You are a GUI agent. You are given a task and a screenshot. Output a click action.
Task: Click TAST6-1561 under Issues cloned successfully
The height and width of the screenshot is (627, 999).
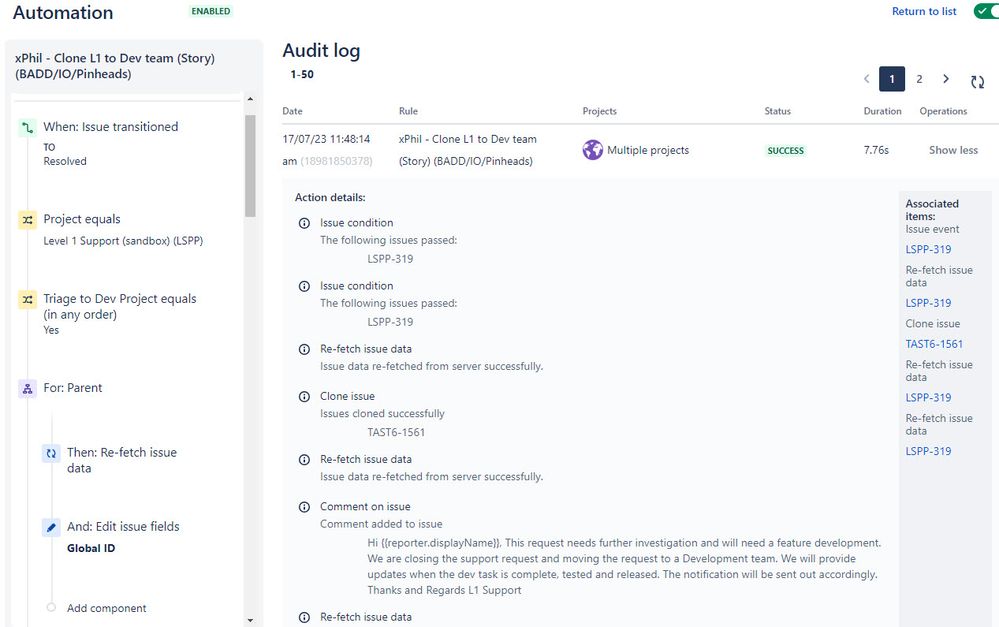[x=396, y=432]
